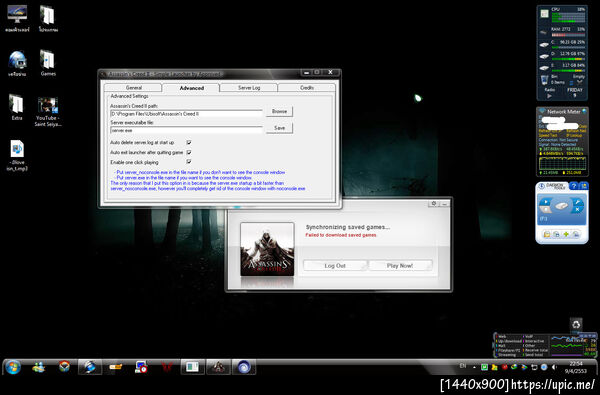Open the Credits tab
Viewport: 600px width, 395px height.
click(307, 88)
